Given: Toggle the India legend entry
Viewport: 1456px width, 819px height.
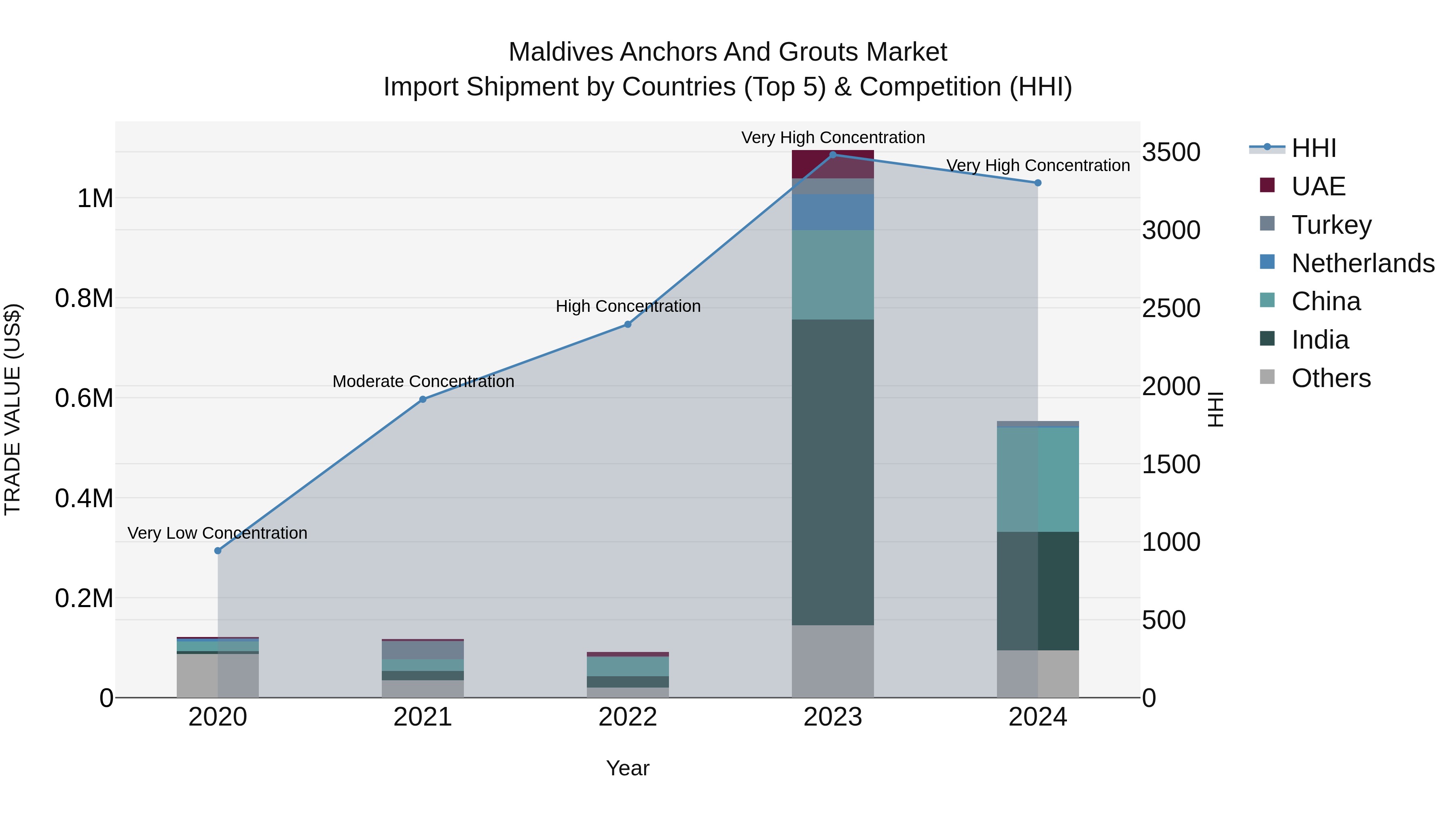Looking at the screenshot, I should [1304, 340].
